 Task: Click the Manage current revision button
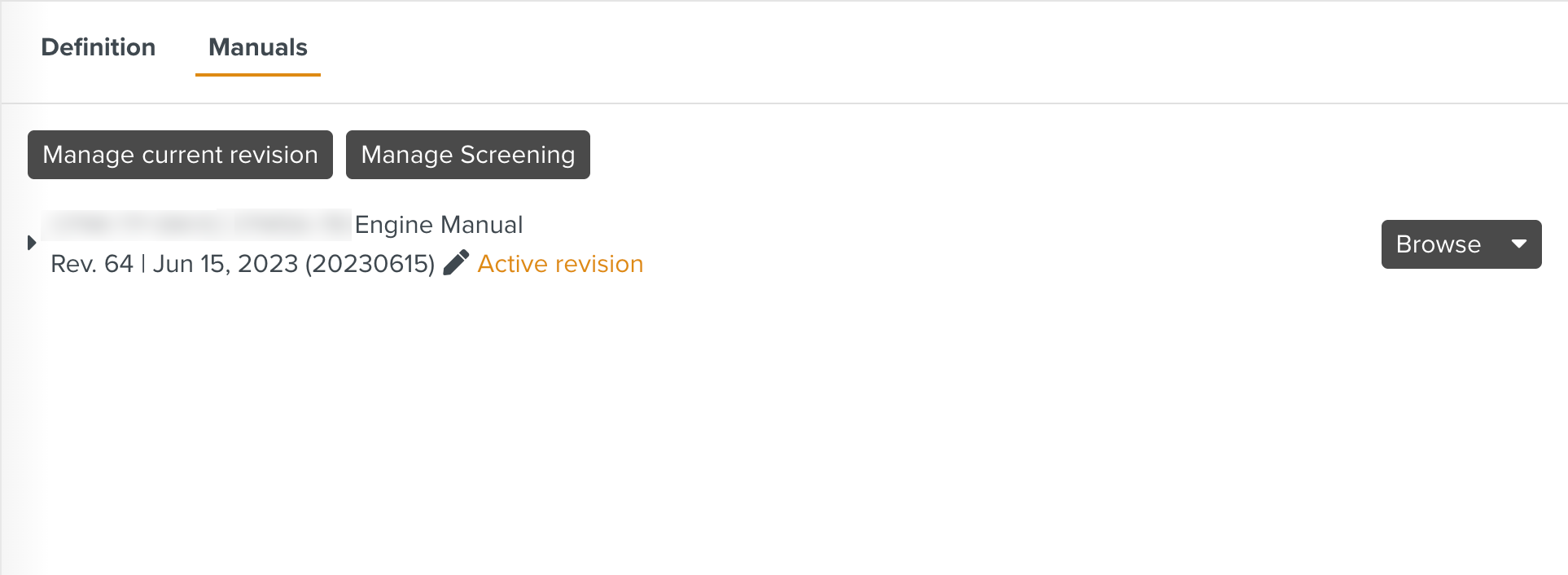[x=180, y=155]
